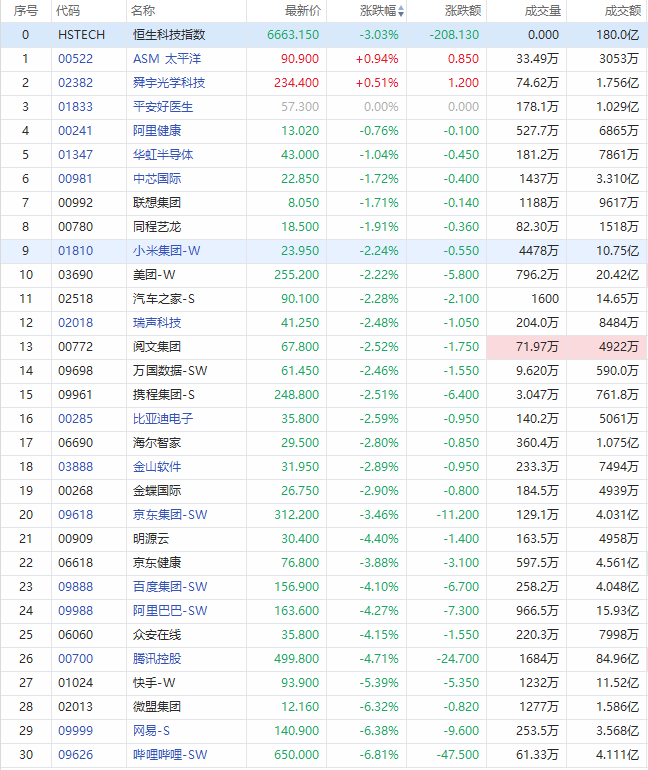
Task: Select index price 6663.150
Action: [293, 35]
